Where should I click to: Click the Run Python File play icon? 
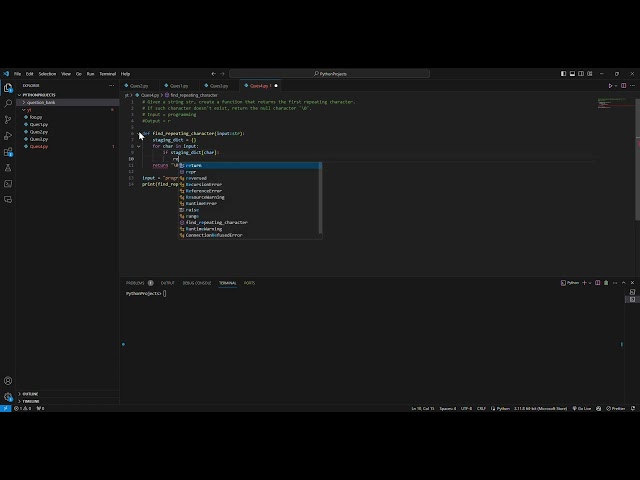(x=610, y=86)
